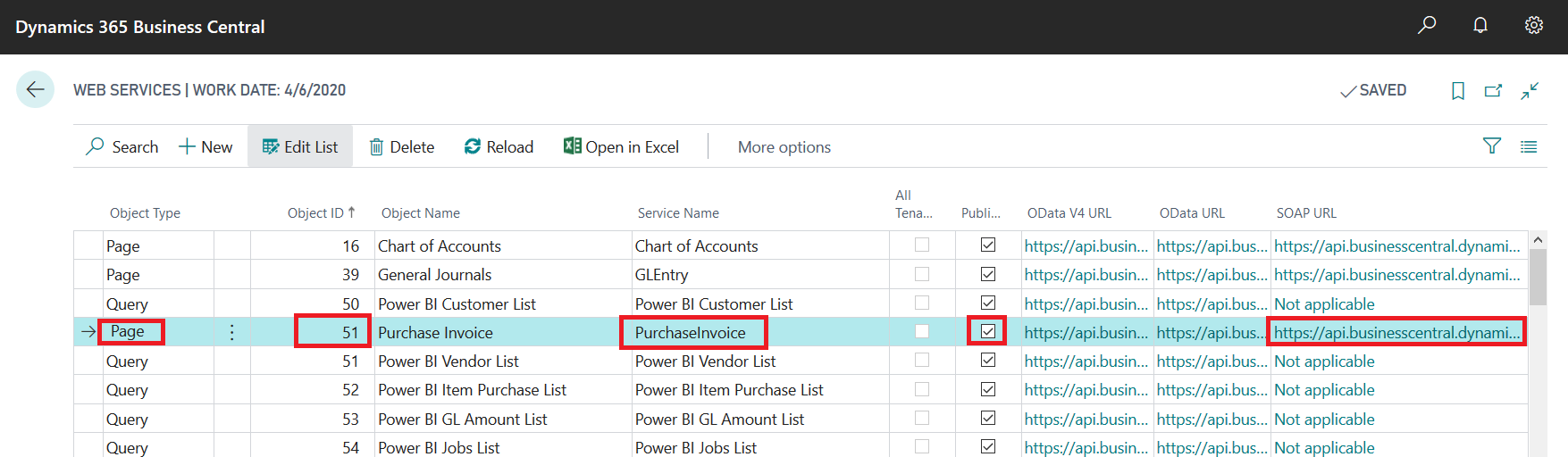Open the settings gear
The image size is (1568, 457).
coord(1534,26)
